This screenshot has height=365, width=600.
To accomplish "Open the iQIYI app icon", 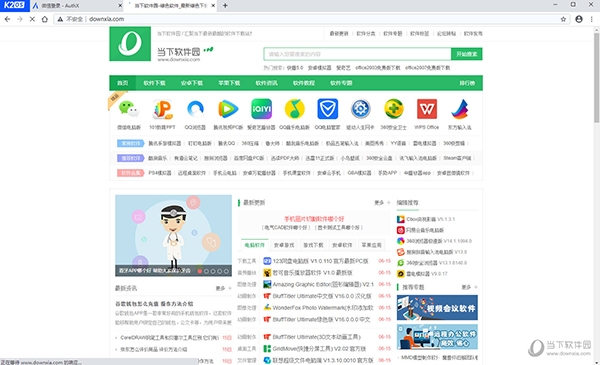I will [x=261, y=109].
